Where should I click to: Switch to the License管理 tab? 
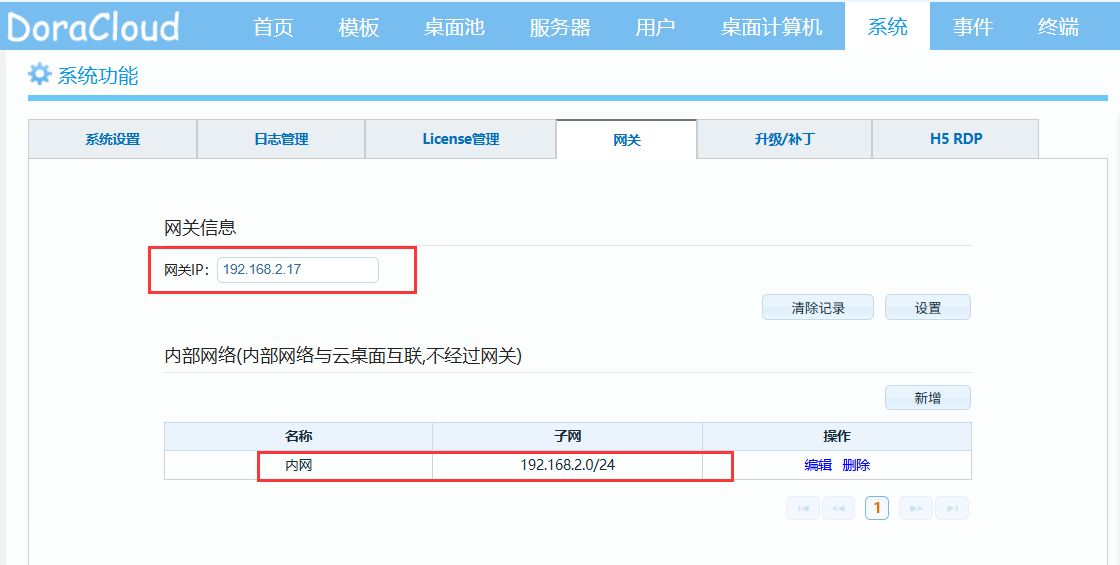point(460,139)
